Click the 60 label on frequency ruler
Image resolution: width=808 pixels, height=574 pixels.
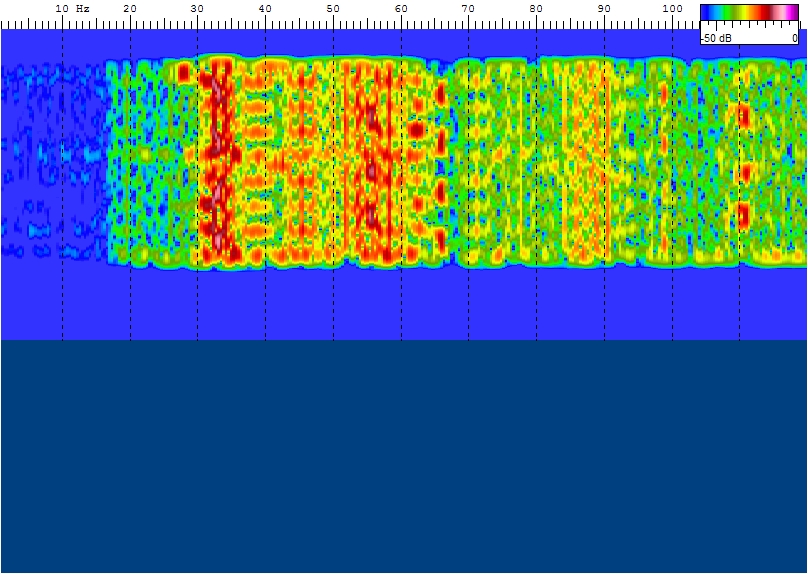[x=401, y=9]
